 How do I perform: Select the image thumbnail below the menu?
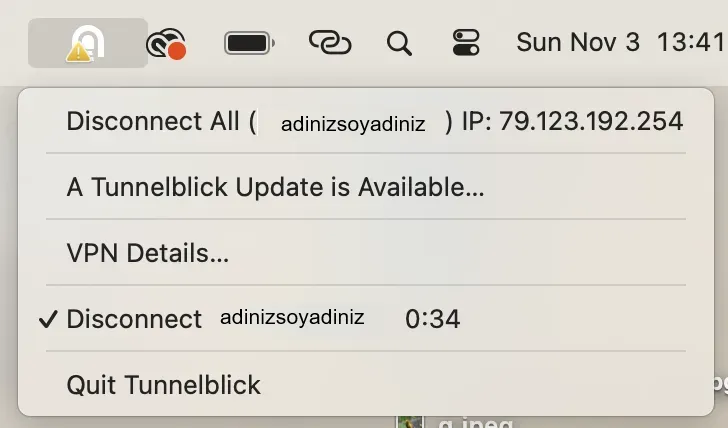coord(410,422)
